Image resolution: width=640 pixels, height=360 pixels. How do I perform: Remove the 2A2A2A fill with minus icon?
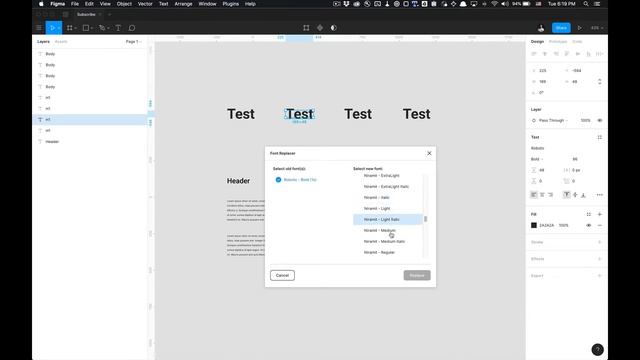point(600,225)
